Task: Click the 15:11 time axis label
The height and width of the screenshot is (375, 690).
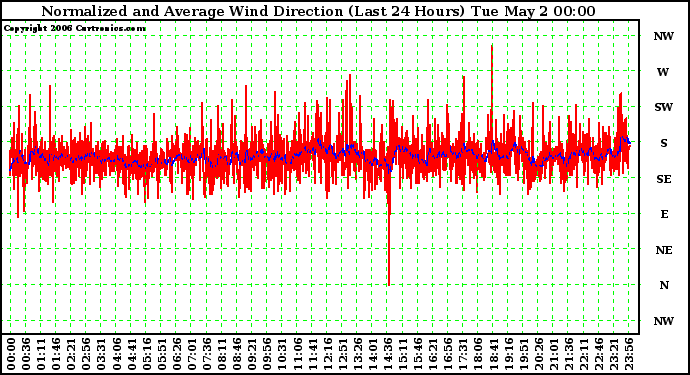Action: click(x=403, y=354)
